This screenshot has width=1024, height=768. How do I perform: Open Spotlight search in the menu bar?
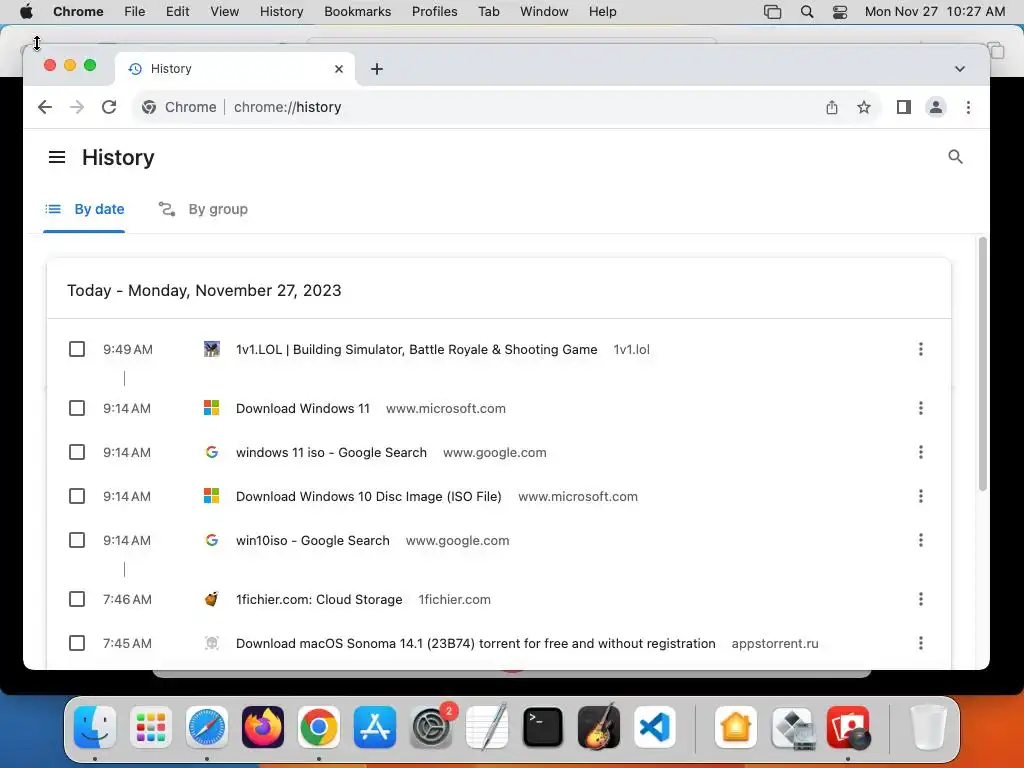coord(807,12)
